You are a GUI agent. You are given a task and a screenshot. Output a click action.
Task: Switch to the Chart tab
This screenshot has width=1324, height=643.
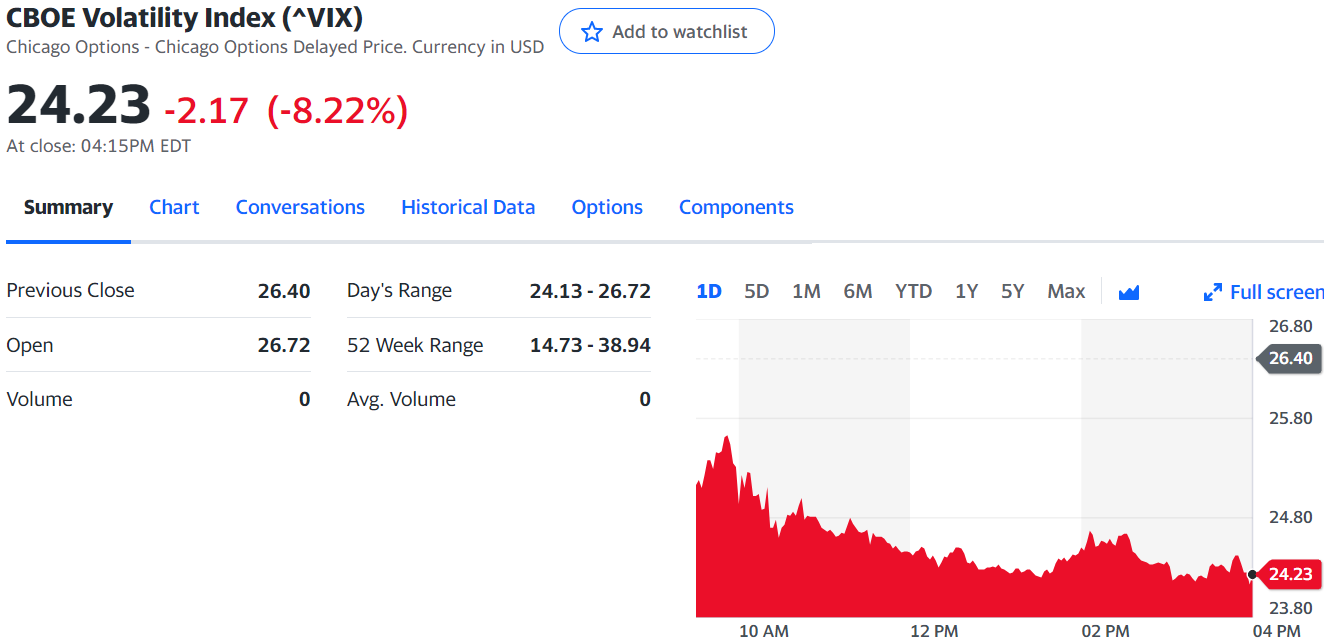point(174,207)
